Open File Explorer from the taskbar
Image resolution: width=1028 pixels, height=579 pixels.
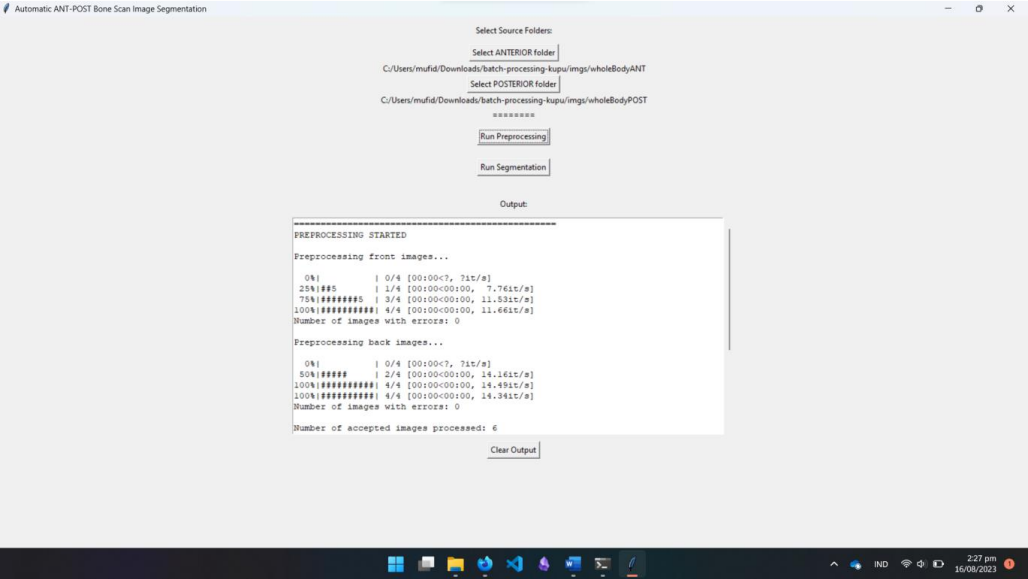point(455,564)
